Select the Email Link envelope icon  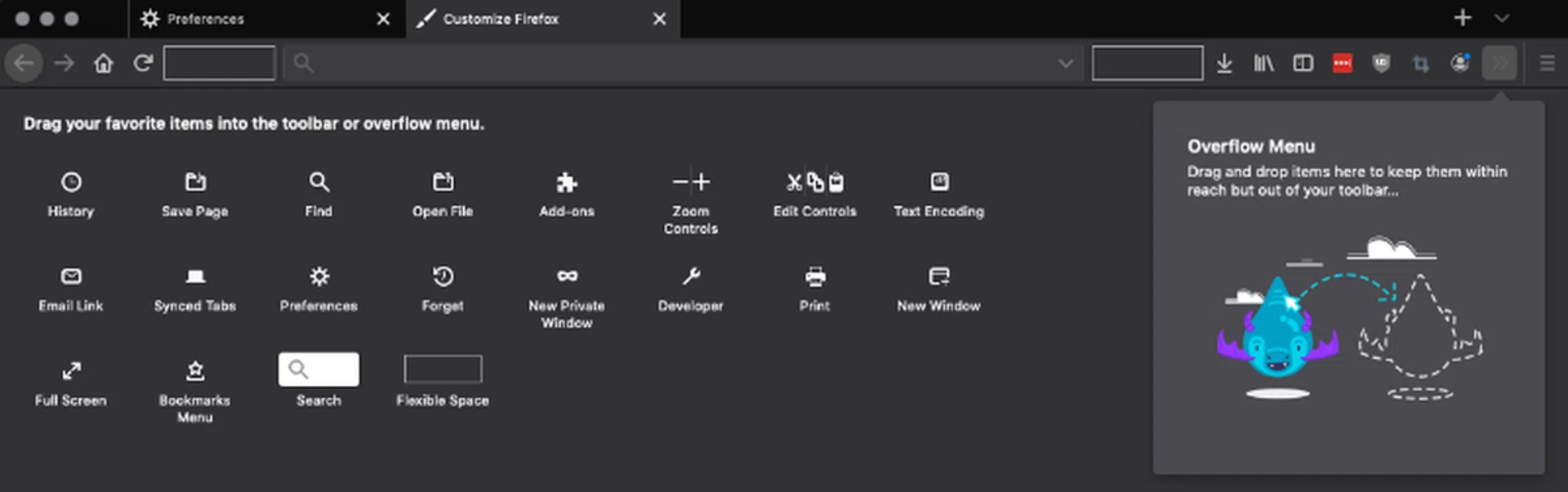coord(71,276)
